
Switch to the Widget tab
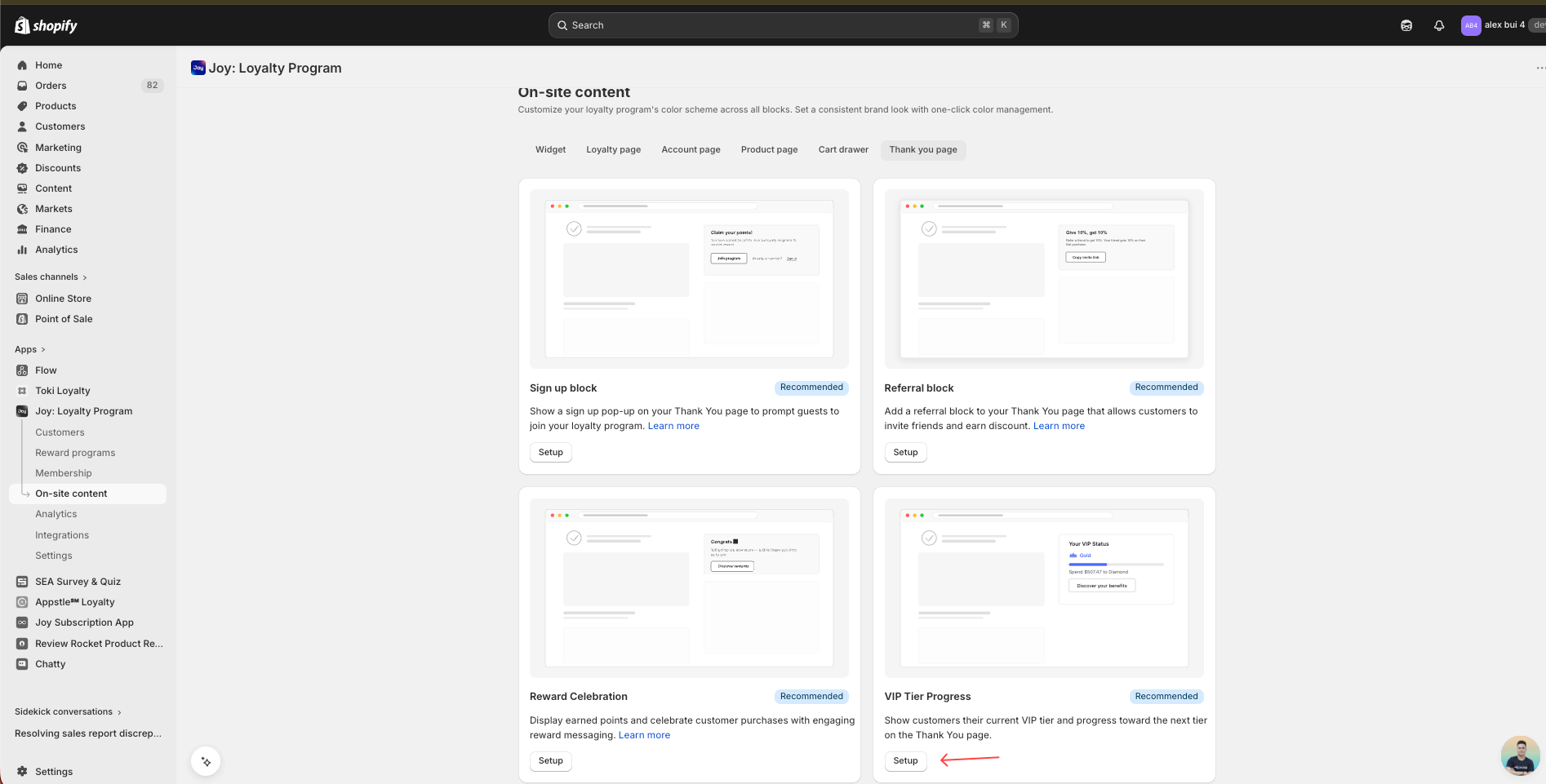(550, 150)
